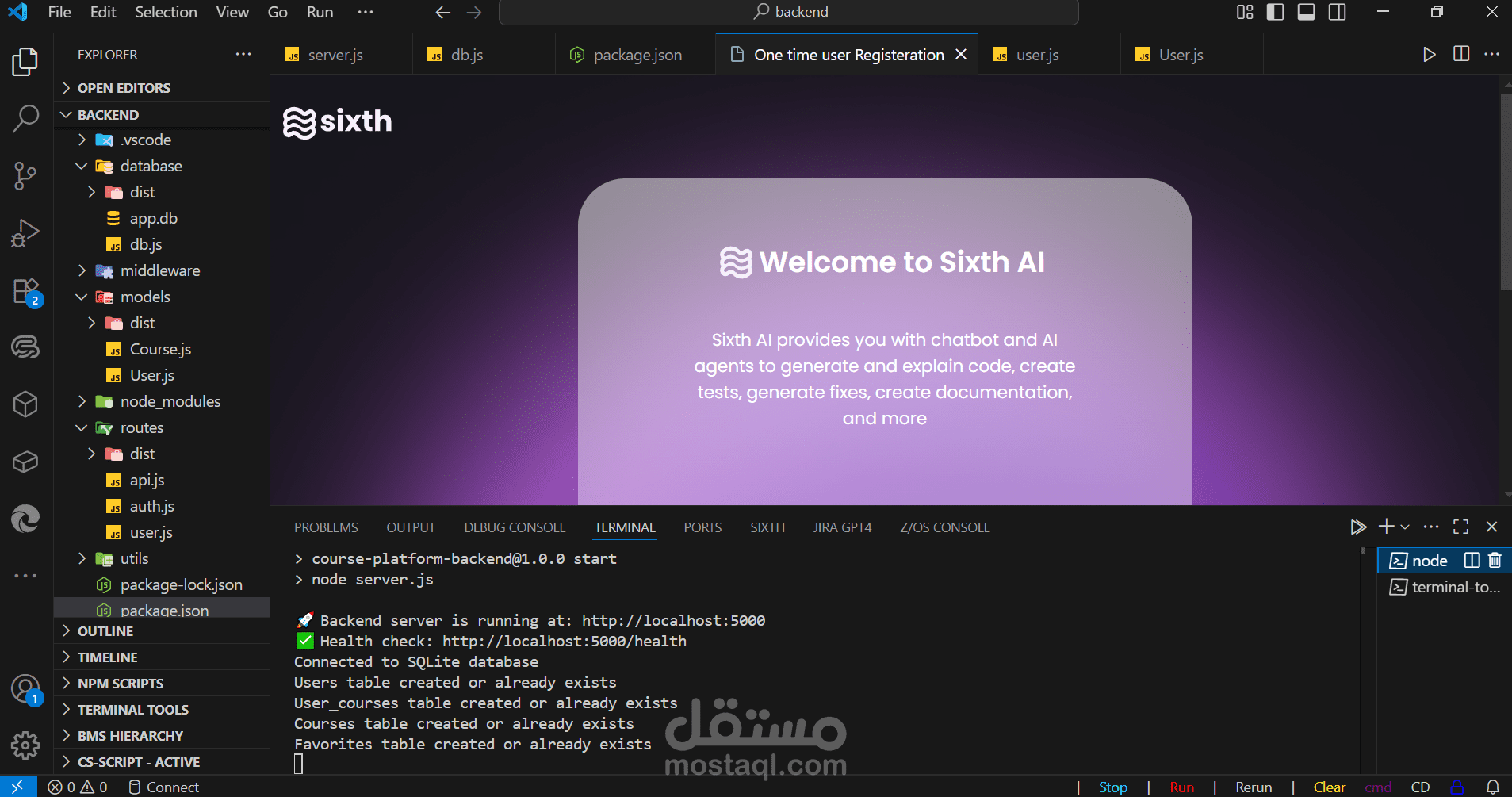Collapse the database folder

[162, 166]
